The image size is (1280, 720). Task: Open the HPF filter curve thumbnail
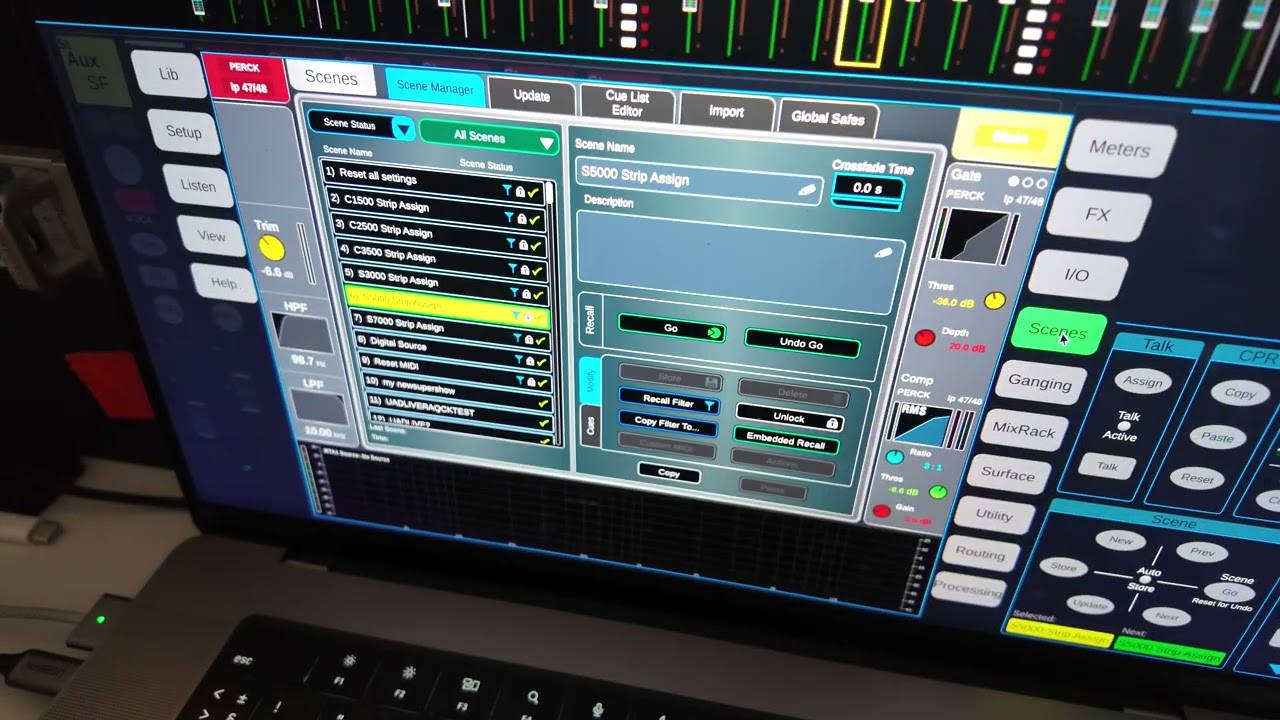[x=302, y=331]
